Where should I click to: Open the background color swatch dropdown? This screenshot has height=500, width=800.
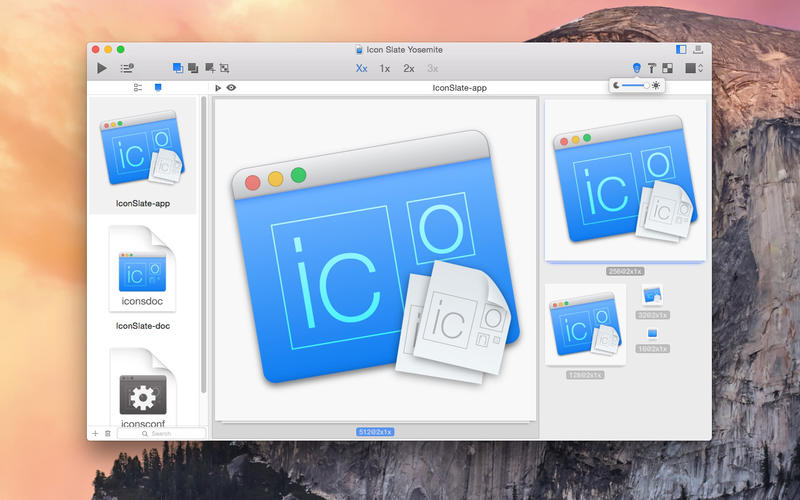pyautogui.click(x=694, y=68)
